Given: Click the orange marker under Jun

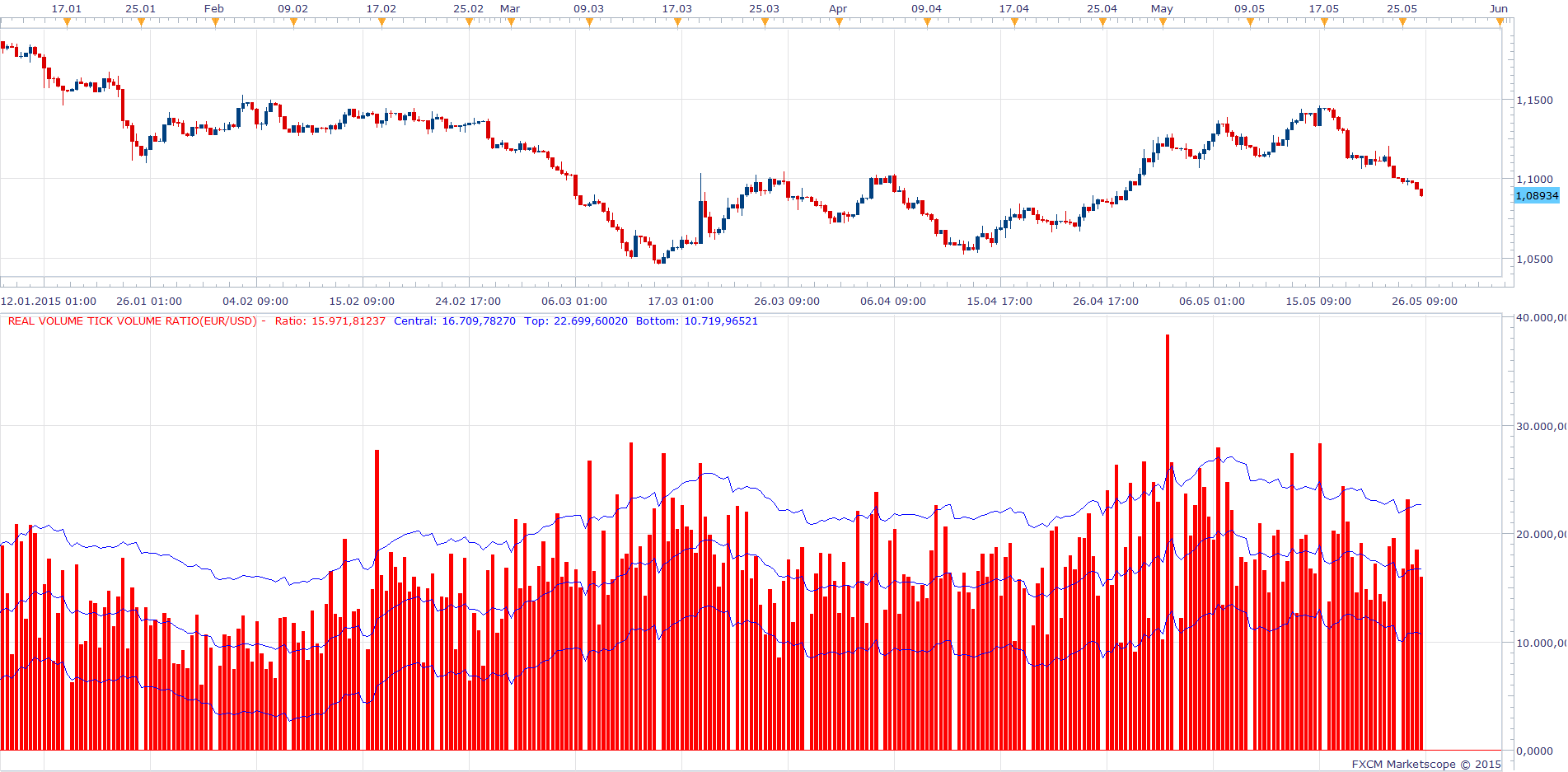Looking at the screenshot, I should pyautogui.click(x=1500, y=22).
